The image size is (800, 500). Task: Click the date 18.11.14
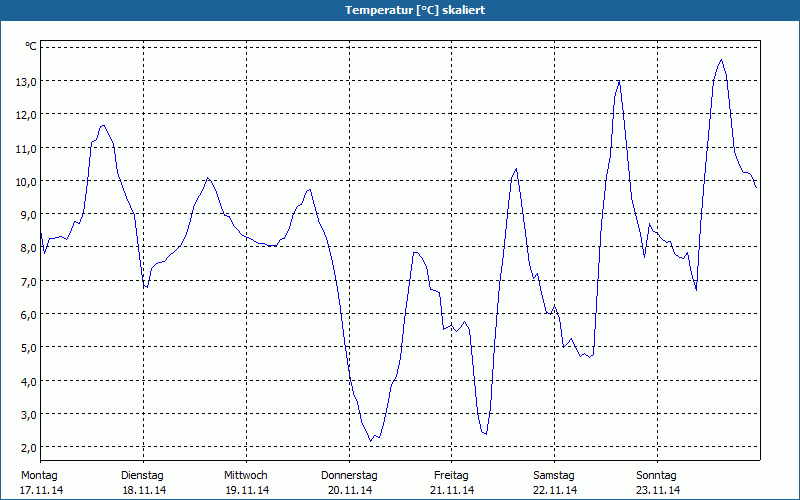pyautogui.click(x=144, y=490)
